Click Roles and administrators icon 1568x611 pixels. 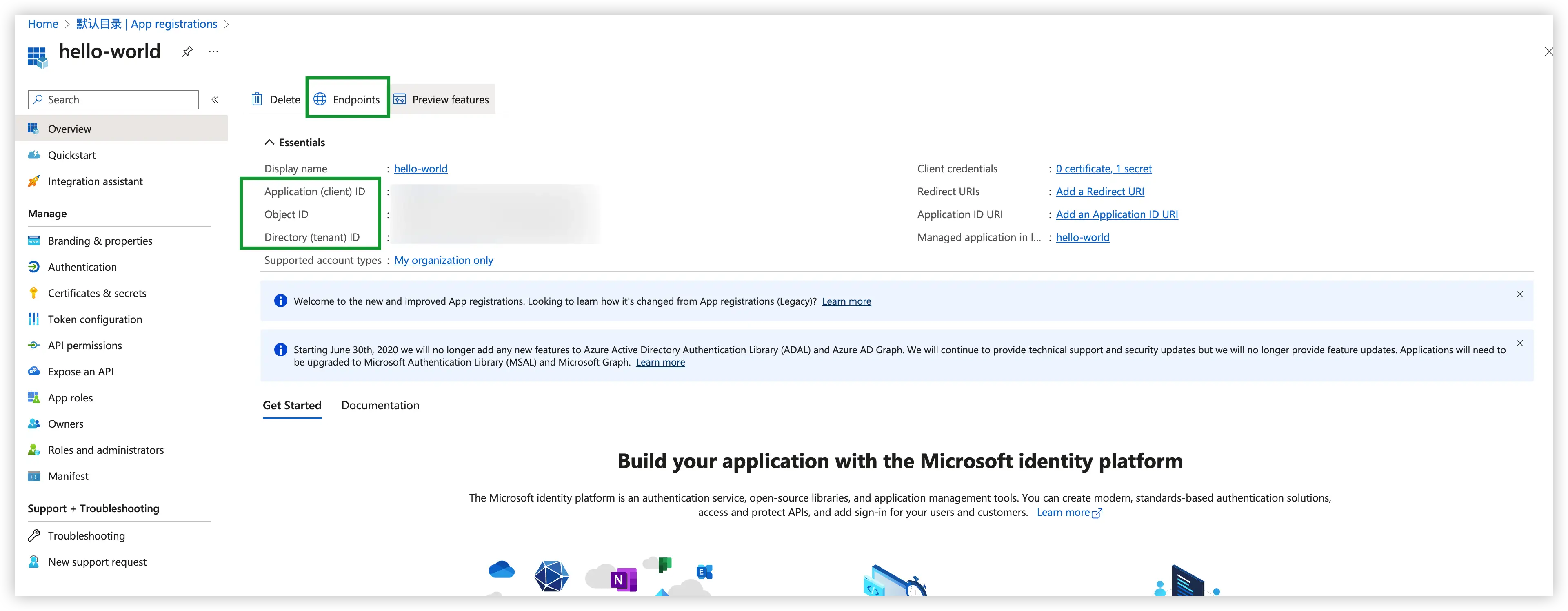(34, 450)
